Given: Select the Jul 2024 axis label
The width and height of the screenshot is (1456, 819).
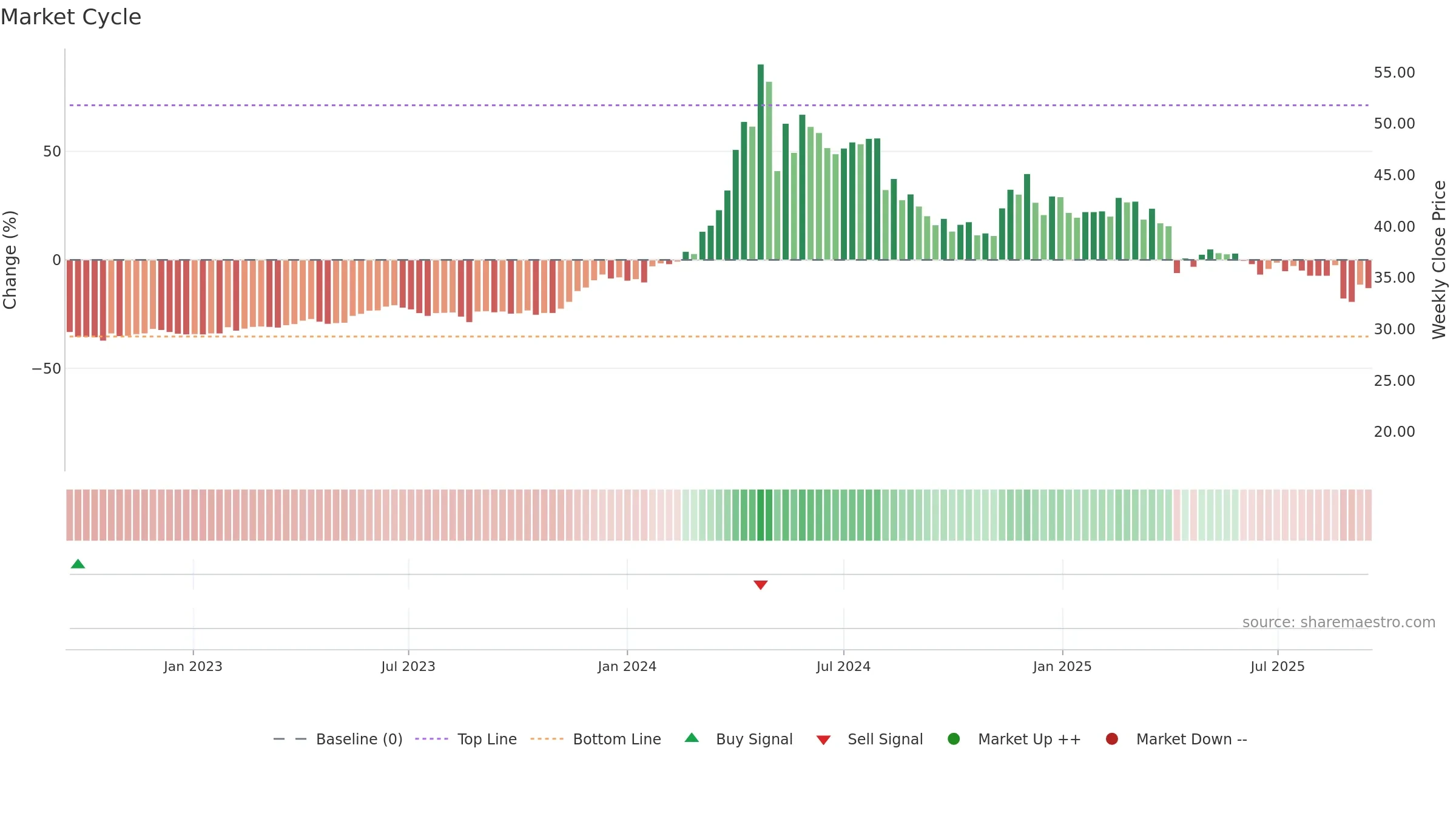Looking at the screenshot, I should (x=843, y=666).
